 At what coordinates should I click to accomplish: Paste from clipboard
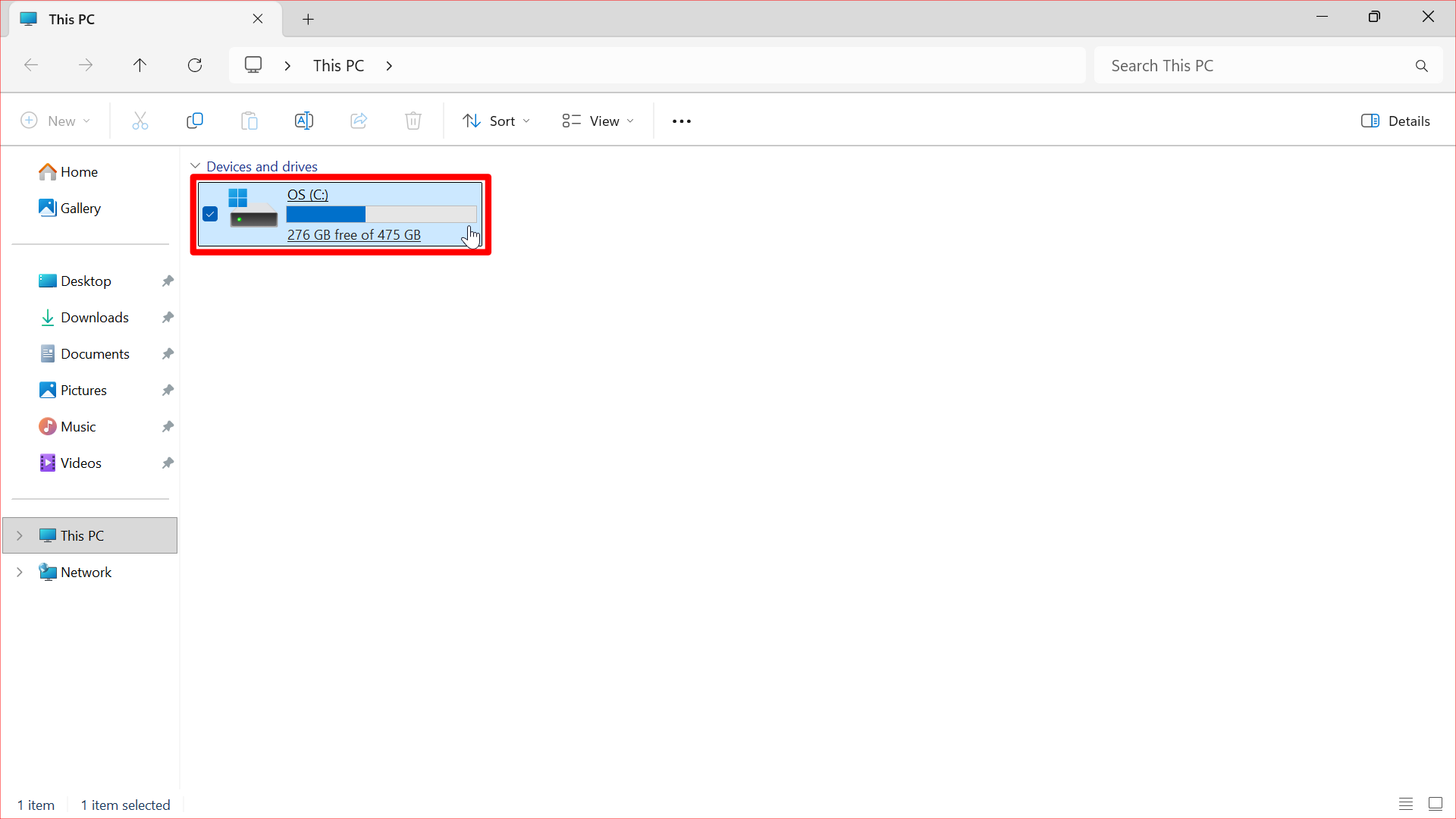coord(249,121)
